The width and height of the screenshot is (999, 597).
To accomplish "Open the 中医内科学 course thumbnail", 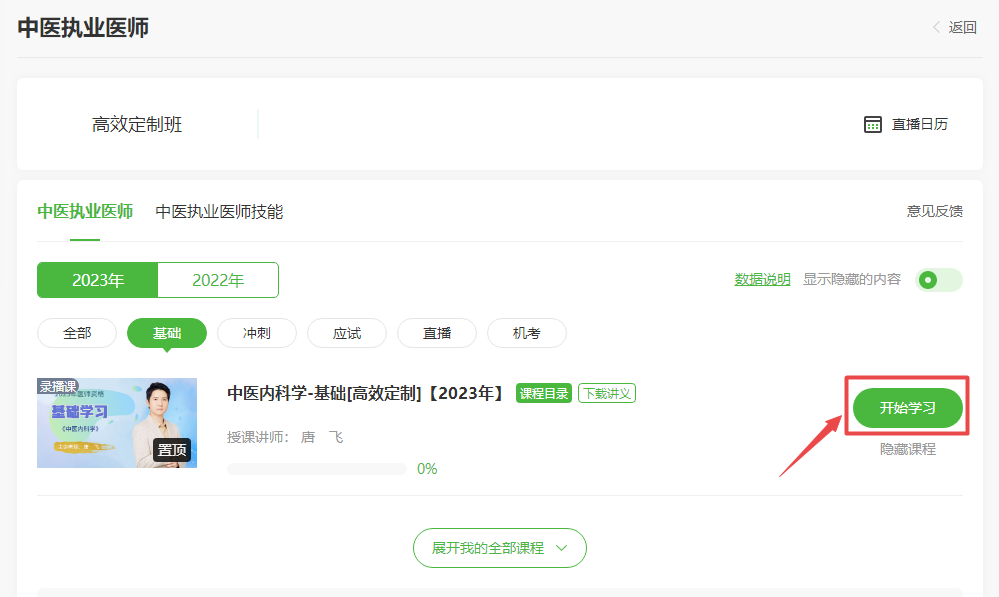I will pos(117,423).
